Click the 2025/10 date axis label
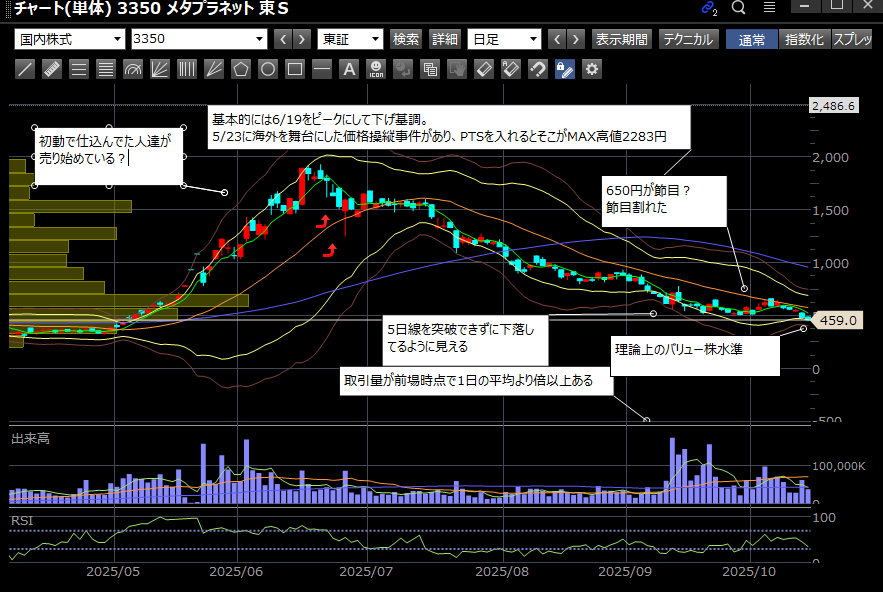 pyautogui.click(x=749, y=571)
